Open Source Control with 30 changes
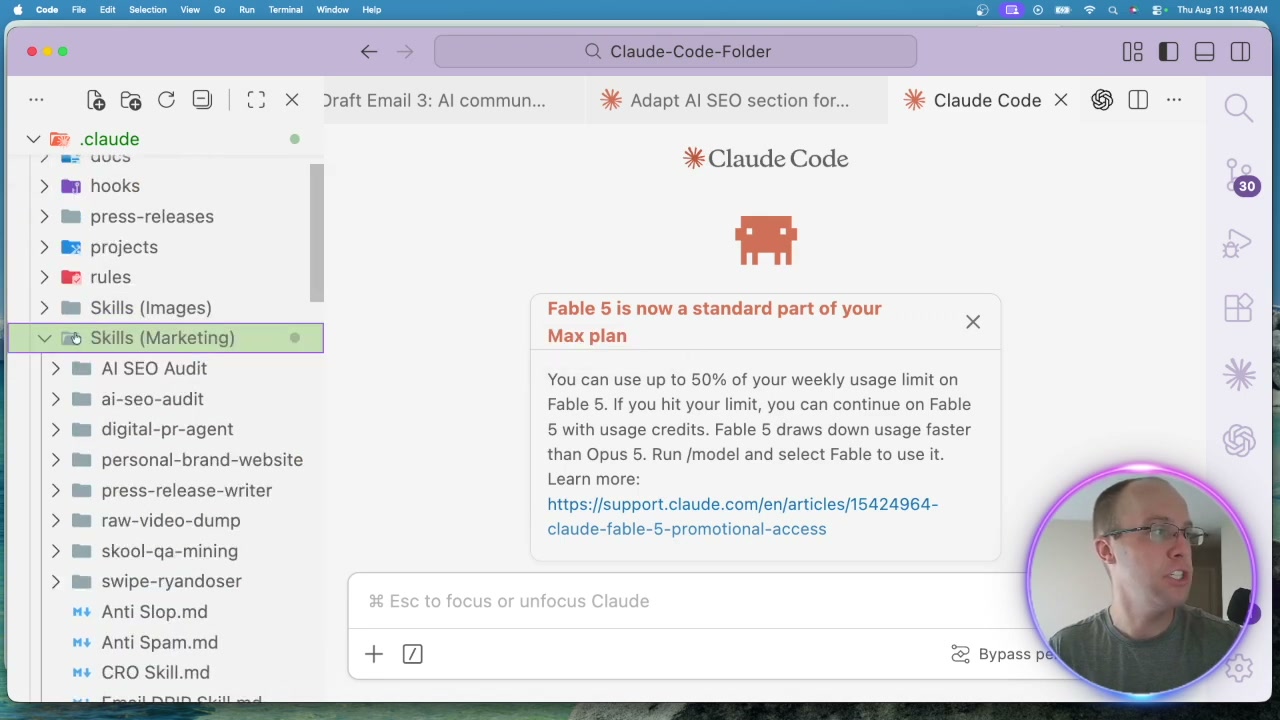Screen dimensions: 1280x720 click(x=1239, y=176)
